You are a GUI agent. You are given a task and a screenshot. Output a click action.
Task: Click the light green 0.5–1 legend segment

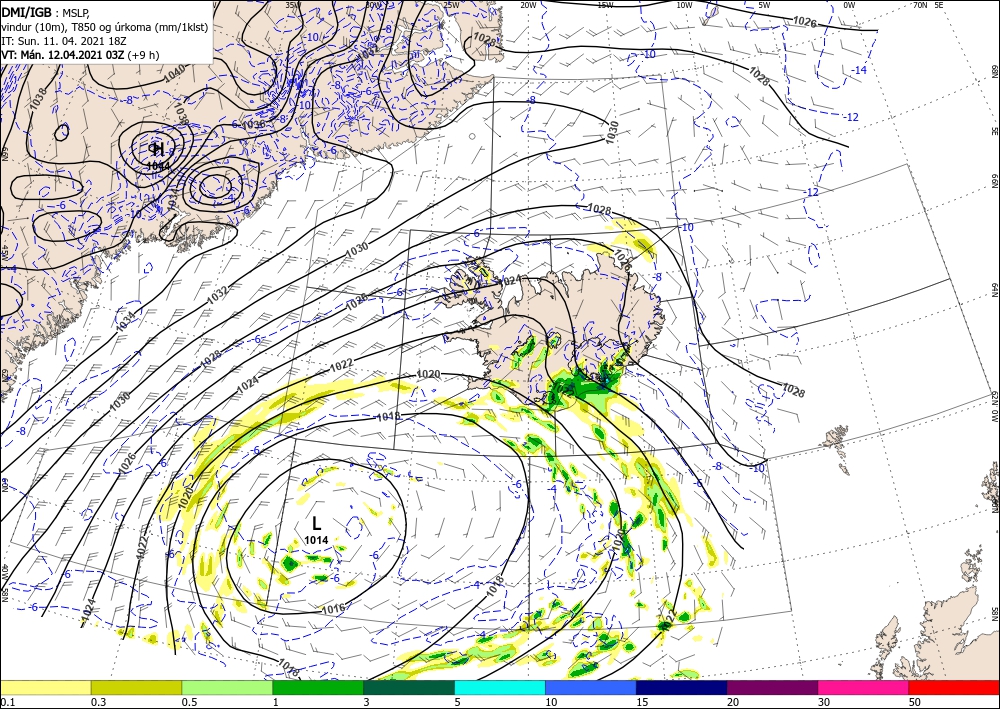pyautogui.click(x=227, y=687)
